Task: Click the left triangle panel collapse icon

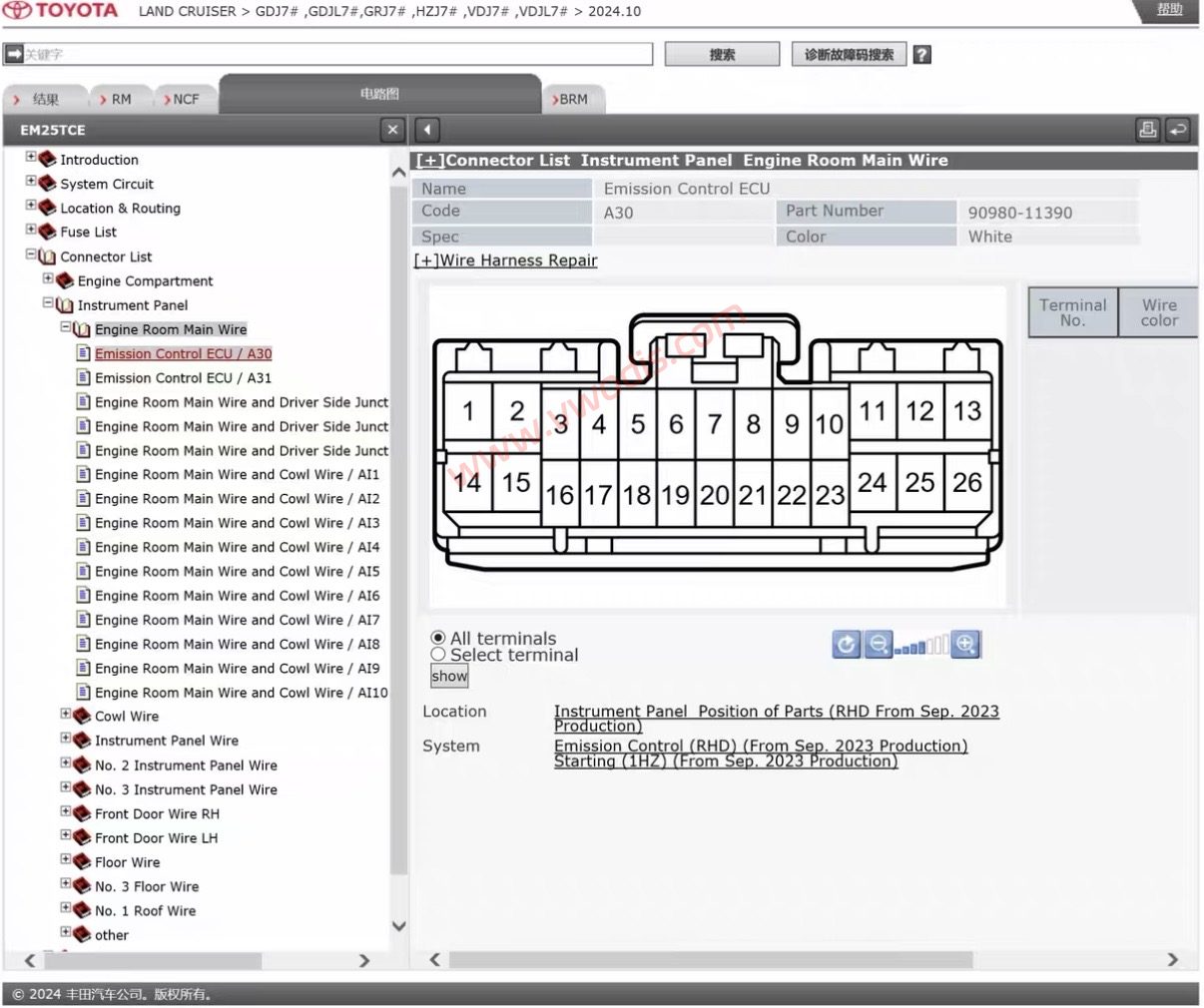Action: click(427, 130)
